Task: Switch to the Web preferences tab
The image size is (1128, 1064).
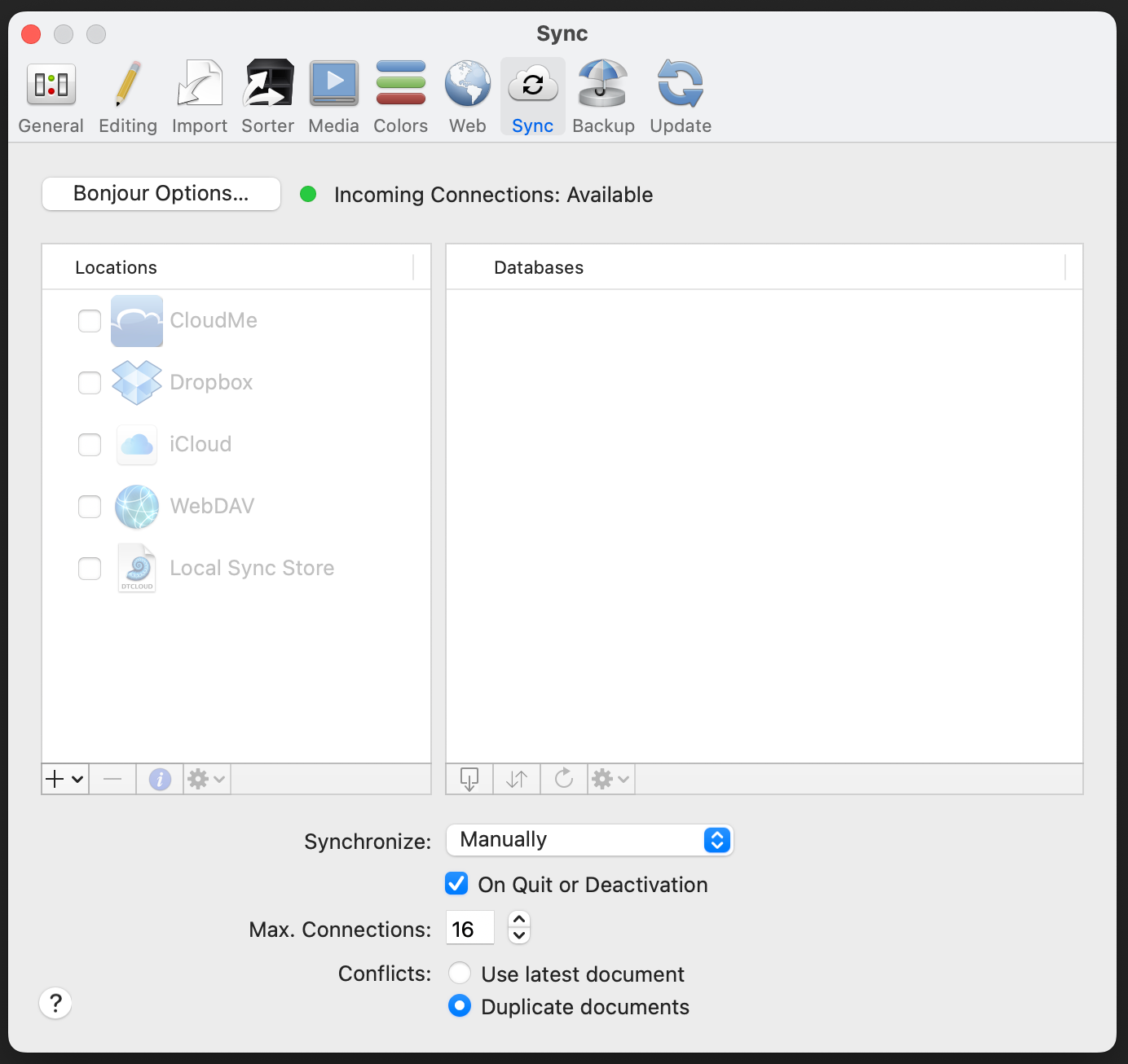Action: click(467, 97)
